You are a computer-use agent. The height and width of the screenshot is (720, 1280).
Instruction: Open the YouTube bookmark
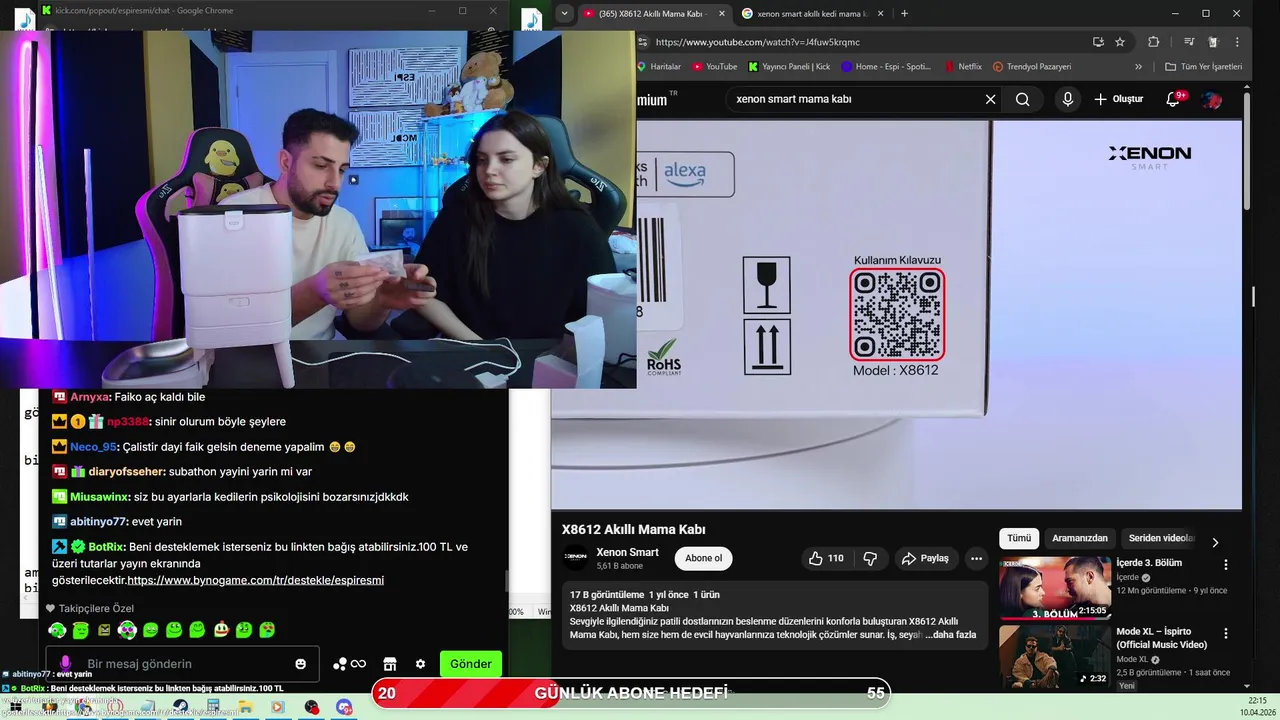714,67
